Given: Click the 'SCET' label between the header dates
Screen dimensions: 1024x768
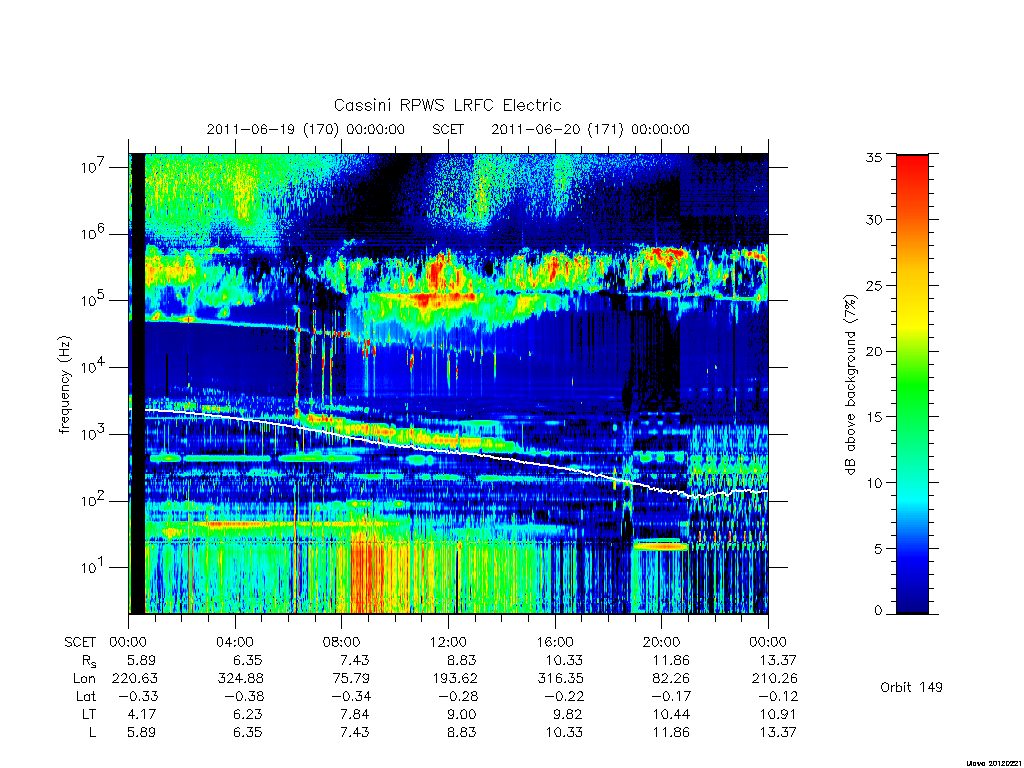Looking at the screenshot, I should tap(448, 129).
